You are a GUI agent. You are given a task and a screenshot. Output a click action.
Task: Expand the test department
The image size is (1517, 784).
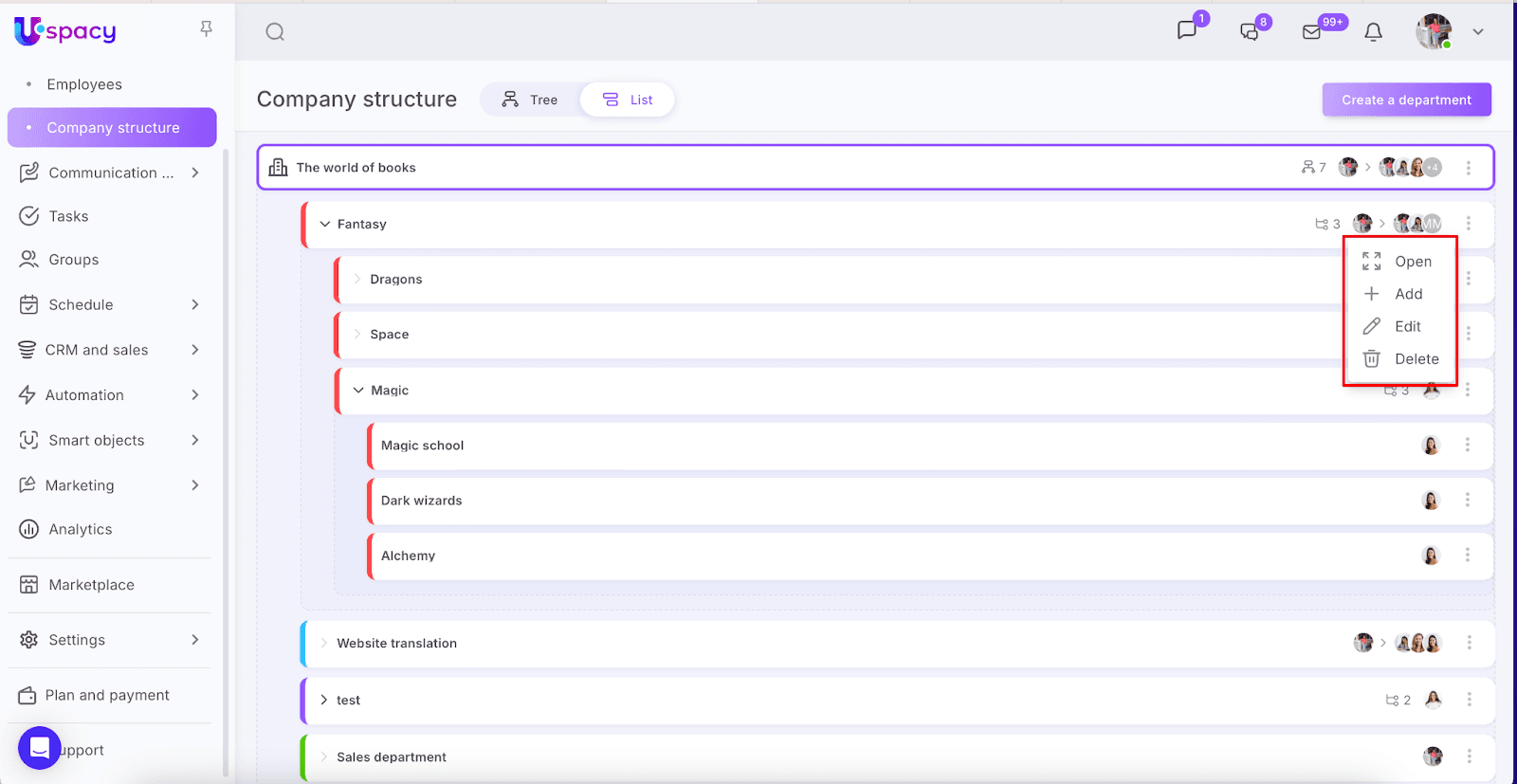tap(324, 701)
